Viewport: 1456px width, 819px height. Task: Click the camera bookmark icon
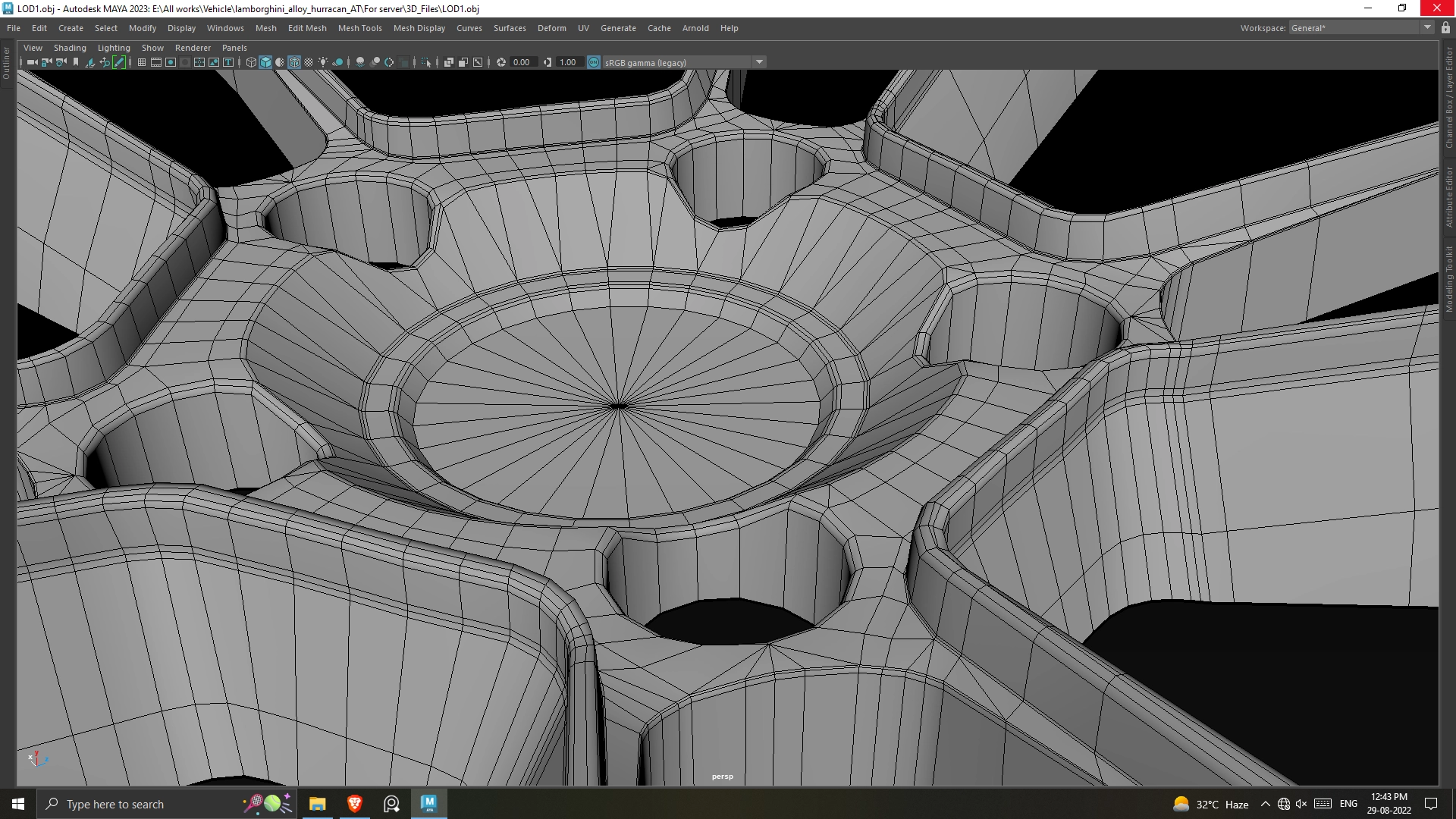pyautogui.click(x=76, y=62)
